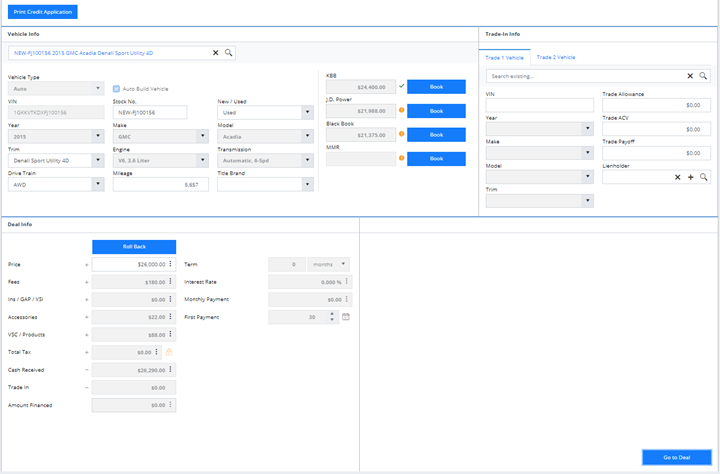Open Price options three-dot menu
The height and width of the screenshot is (474, 720).
(x=170, y=264)
